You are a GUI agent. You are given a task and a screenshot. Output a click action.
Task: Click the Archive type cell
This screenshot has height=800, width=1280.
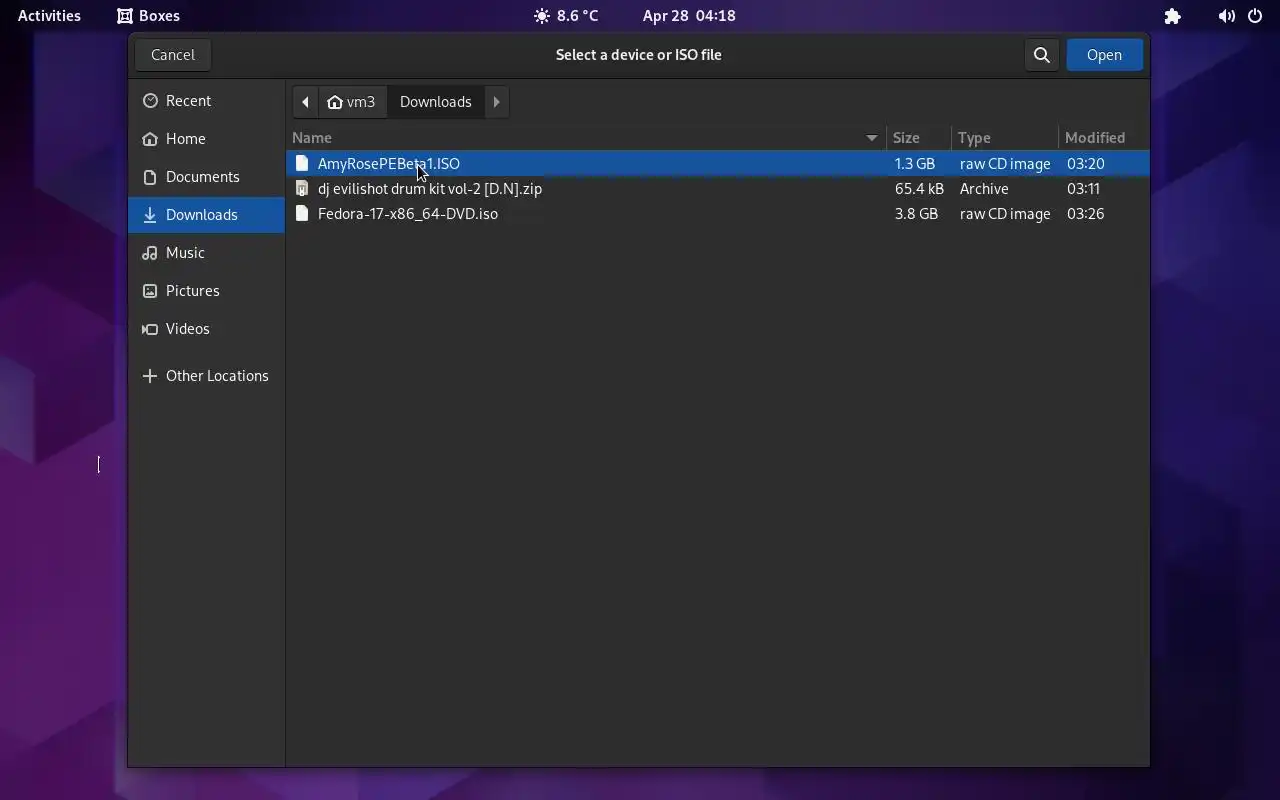984,189
